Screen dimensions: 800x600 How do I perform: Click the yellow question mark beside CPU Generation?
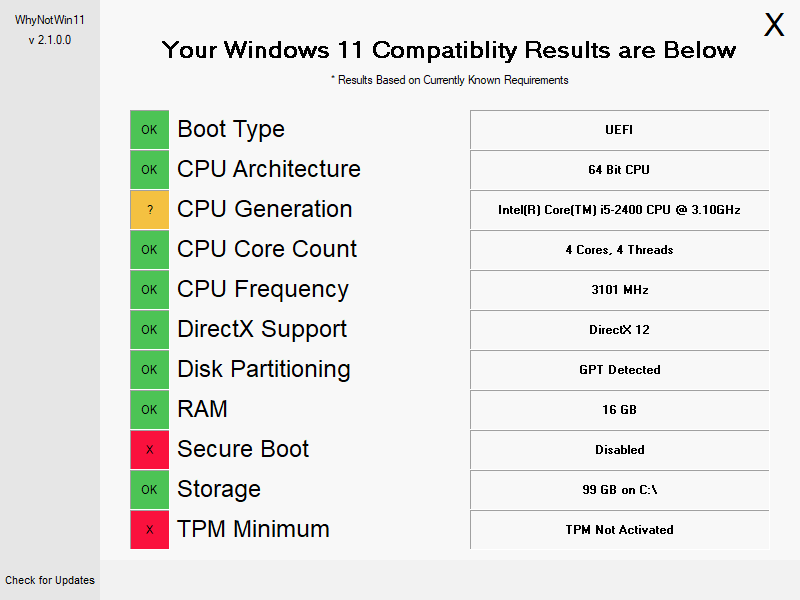pyautogui.click(x=149, y=210)
